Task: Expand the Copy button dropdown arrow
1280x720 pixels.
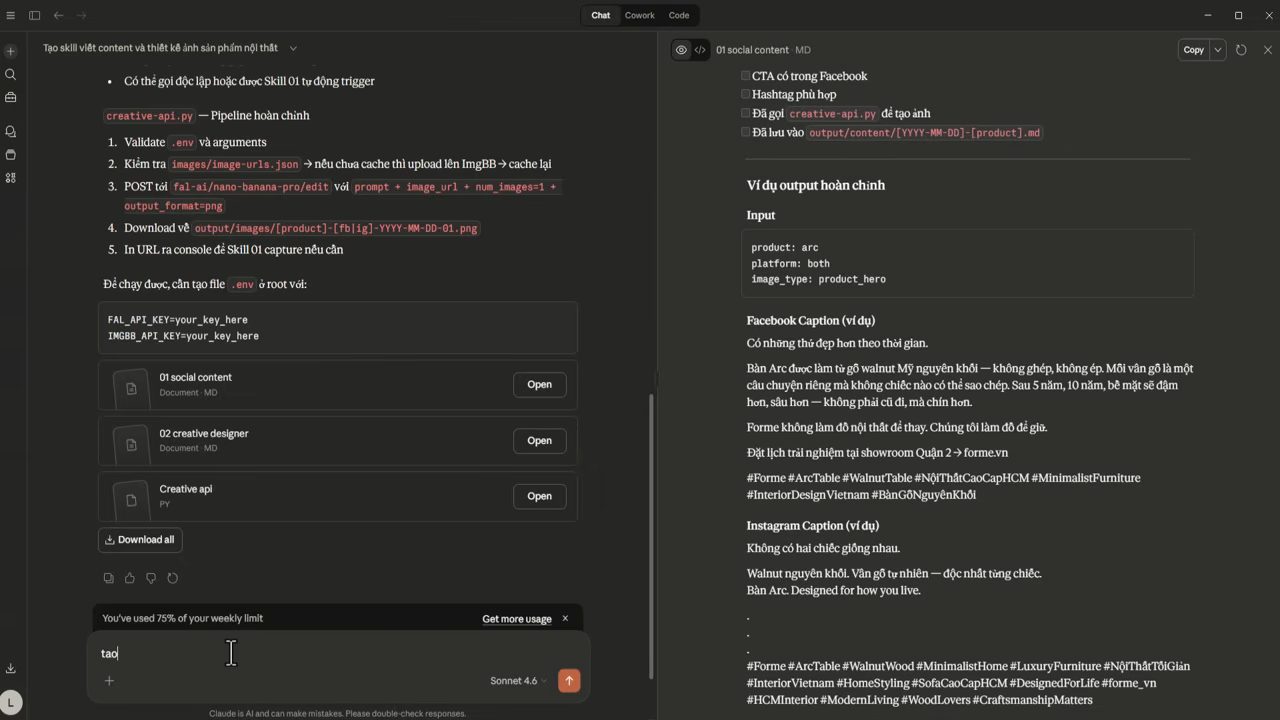Action: coord(1218,50)
